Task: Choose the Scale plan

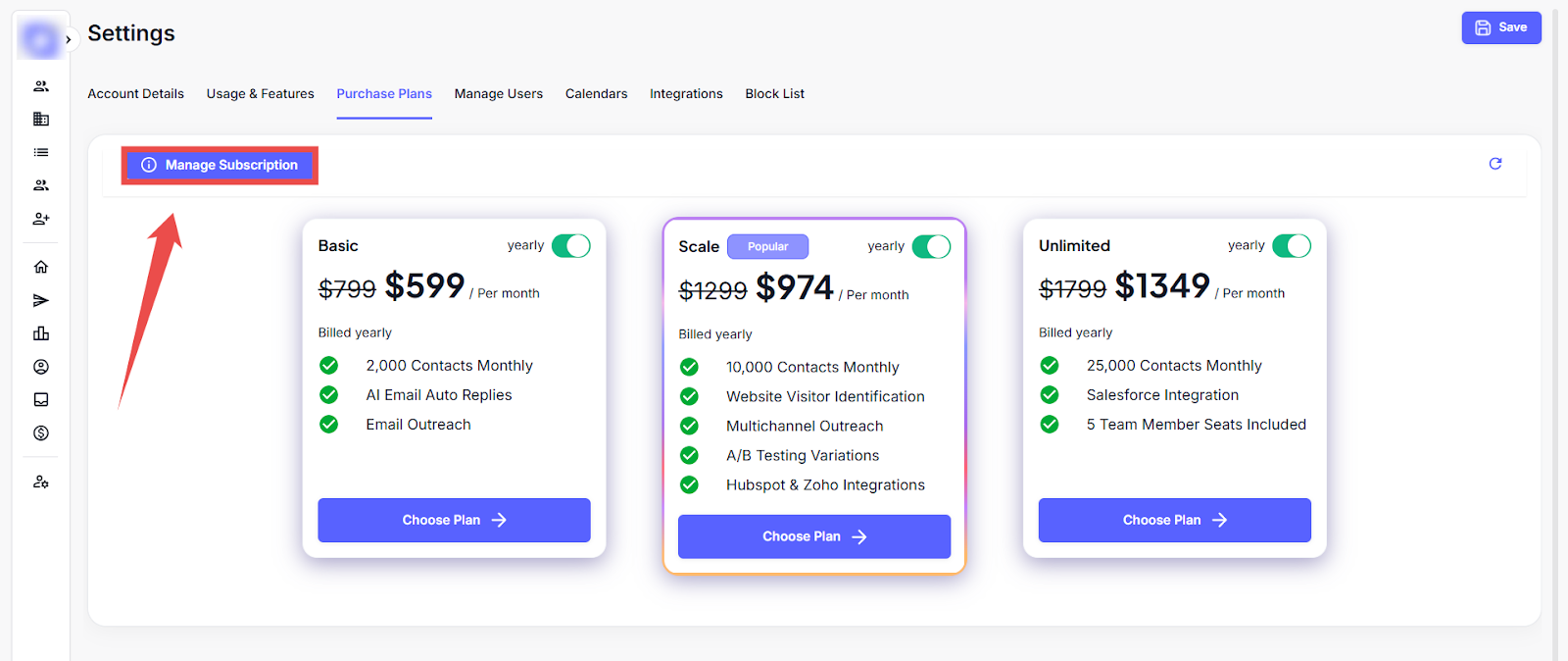Action: click(x=813, y=536)
